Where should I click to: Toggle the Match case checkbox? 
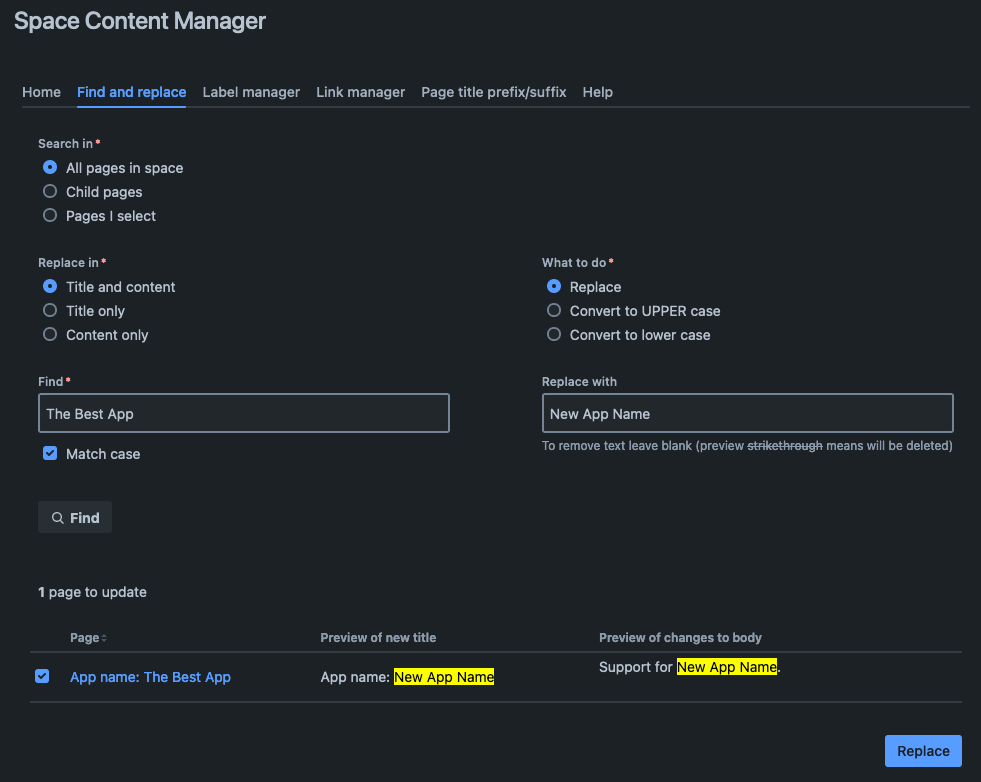click(50, 454)
